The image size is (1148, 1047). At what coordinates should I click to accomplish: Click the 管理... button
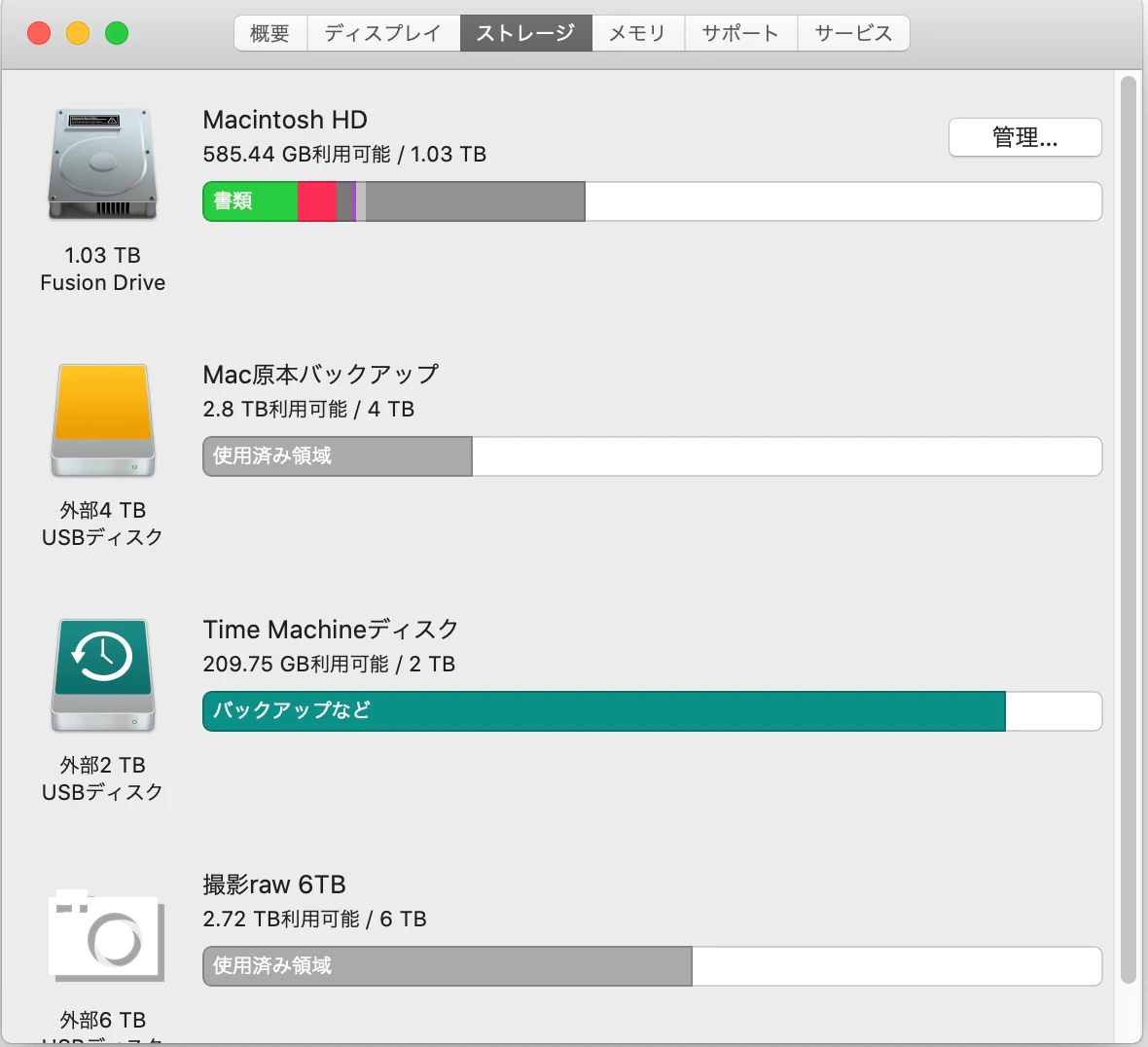[x=1025, y=137]
